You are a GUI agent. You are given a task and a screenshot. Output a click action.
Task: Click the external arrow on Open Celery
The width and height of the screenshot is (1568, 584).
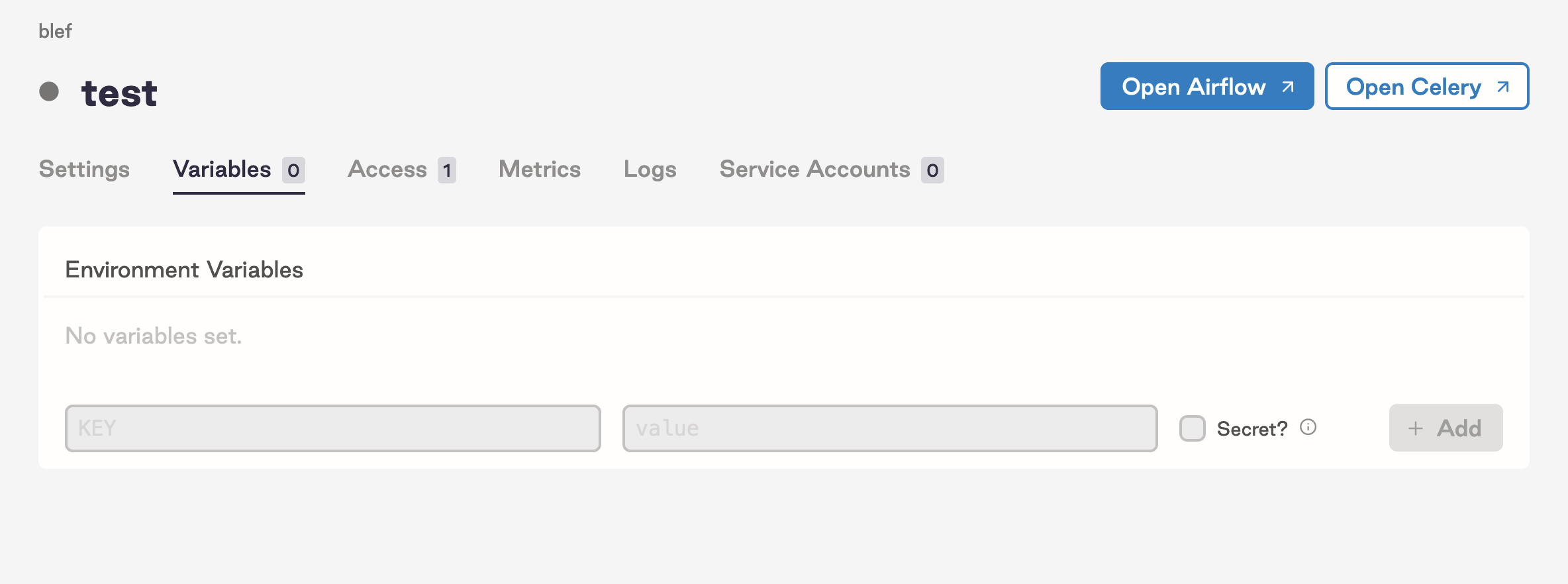tap(1503, 87)
